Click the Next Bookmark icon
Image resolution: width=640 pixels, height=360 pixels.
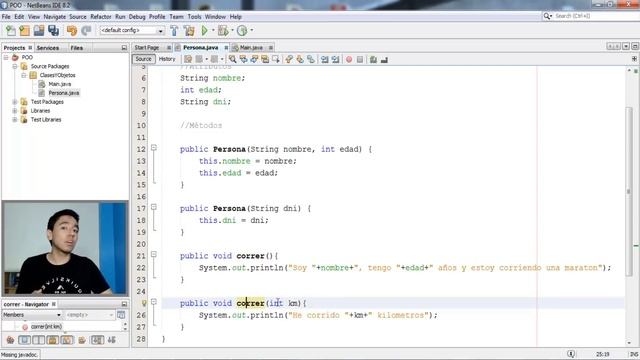(x=300, y=60)
